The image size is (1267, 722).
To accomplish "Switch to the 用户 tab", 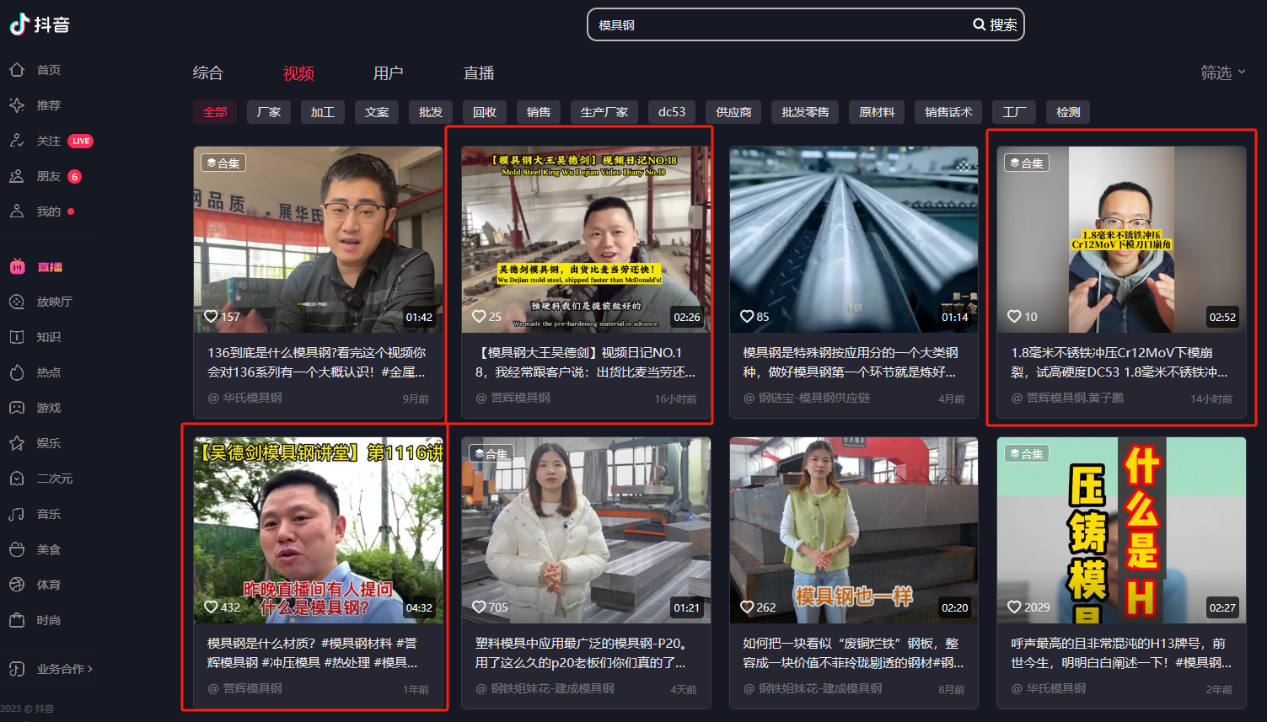I will pos(388,73).
